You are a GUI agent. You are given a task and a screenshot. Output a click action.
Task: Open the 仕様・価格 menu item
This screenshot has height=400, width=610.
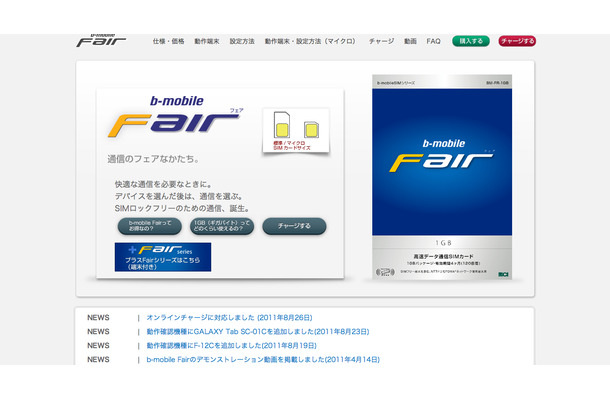[x=168, y=41]
